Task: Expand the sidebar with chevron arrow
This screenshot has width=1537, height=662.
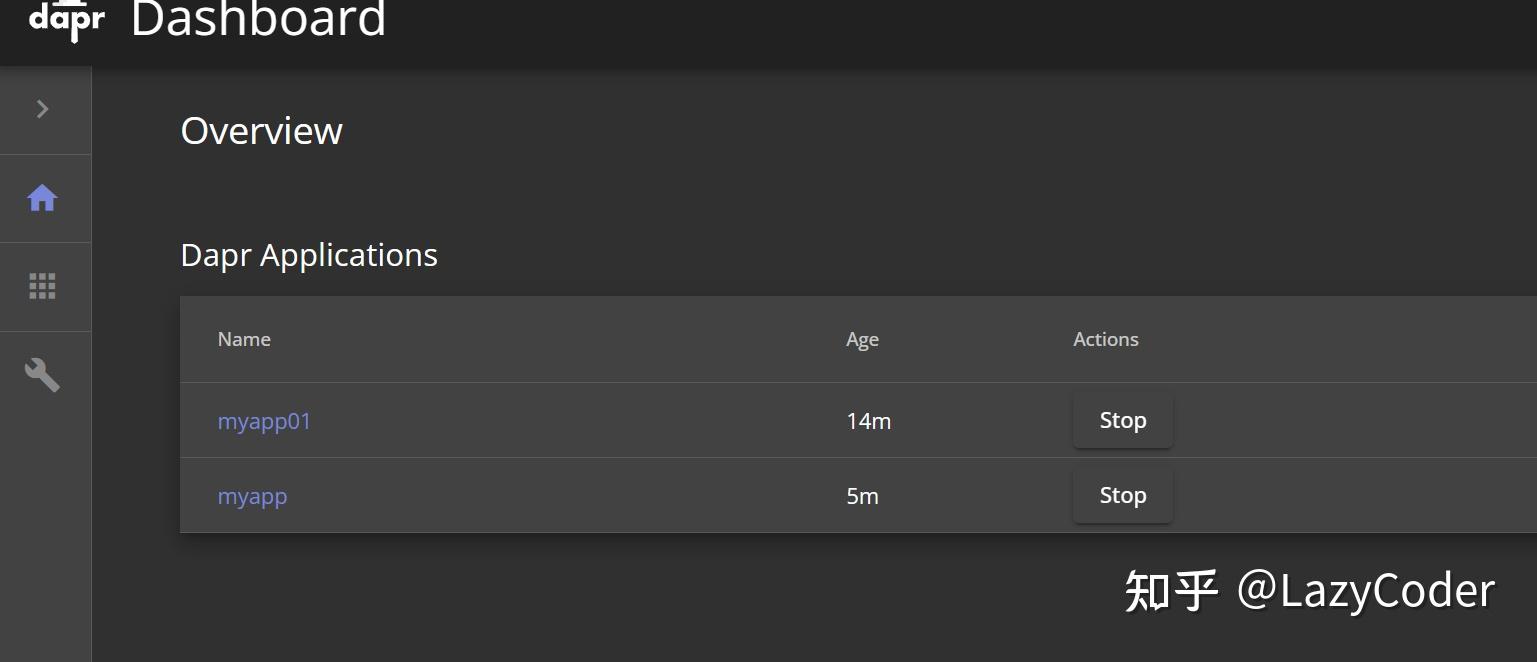Action: (42, 109)
